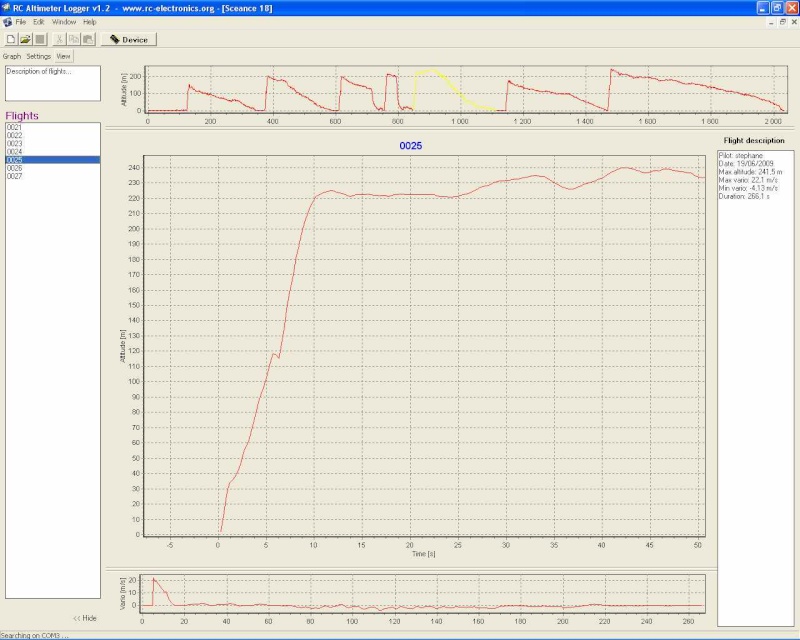Click the 'Max vario: 22,1 m/s' line
The image size is (800, 640).
(748, 180)
